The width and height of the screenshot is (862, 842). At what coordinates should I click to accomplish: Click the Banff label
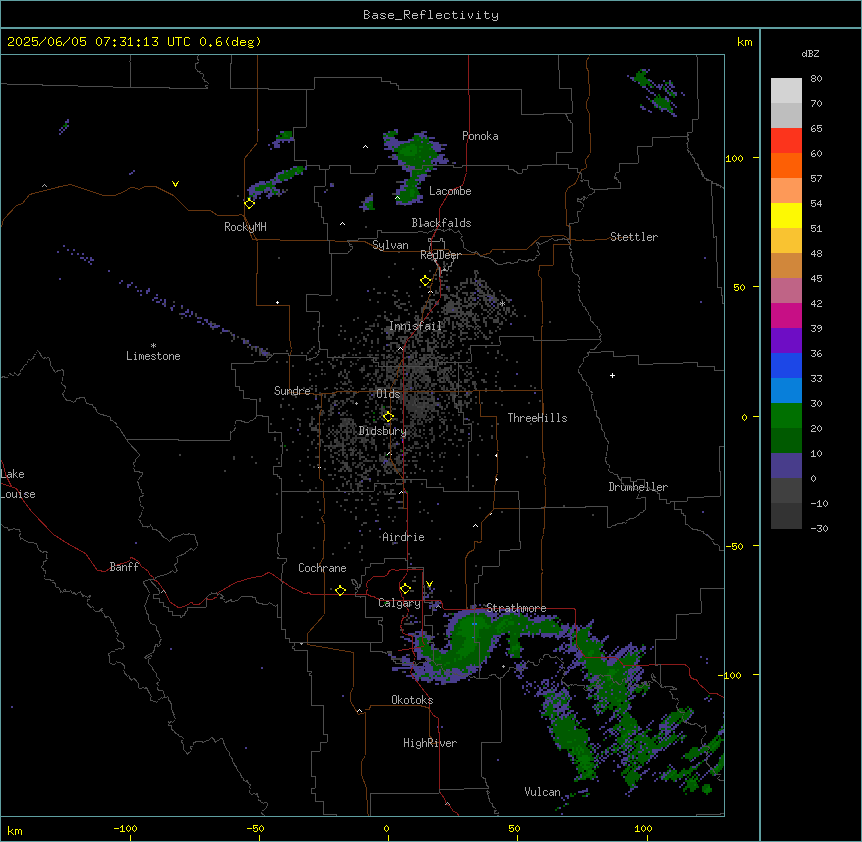click(x=124, y=567)
